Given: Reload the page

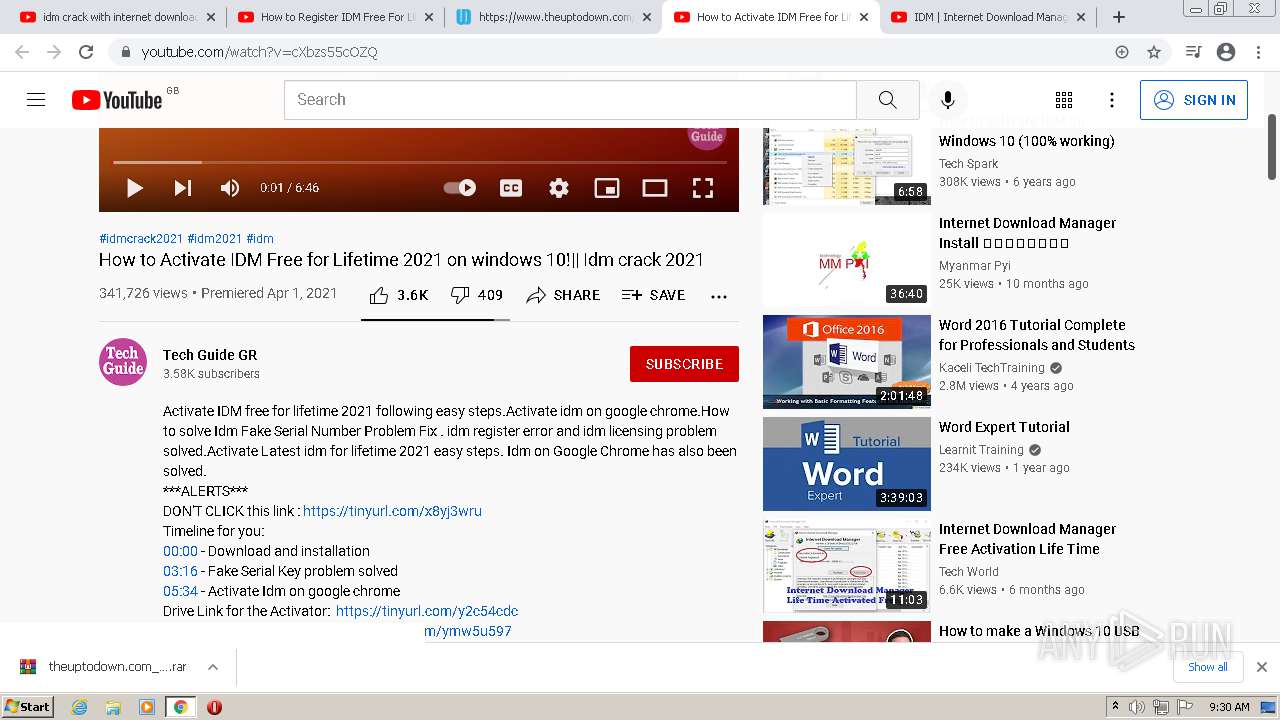Looking at the screenshot, I should tap(86, 52).
